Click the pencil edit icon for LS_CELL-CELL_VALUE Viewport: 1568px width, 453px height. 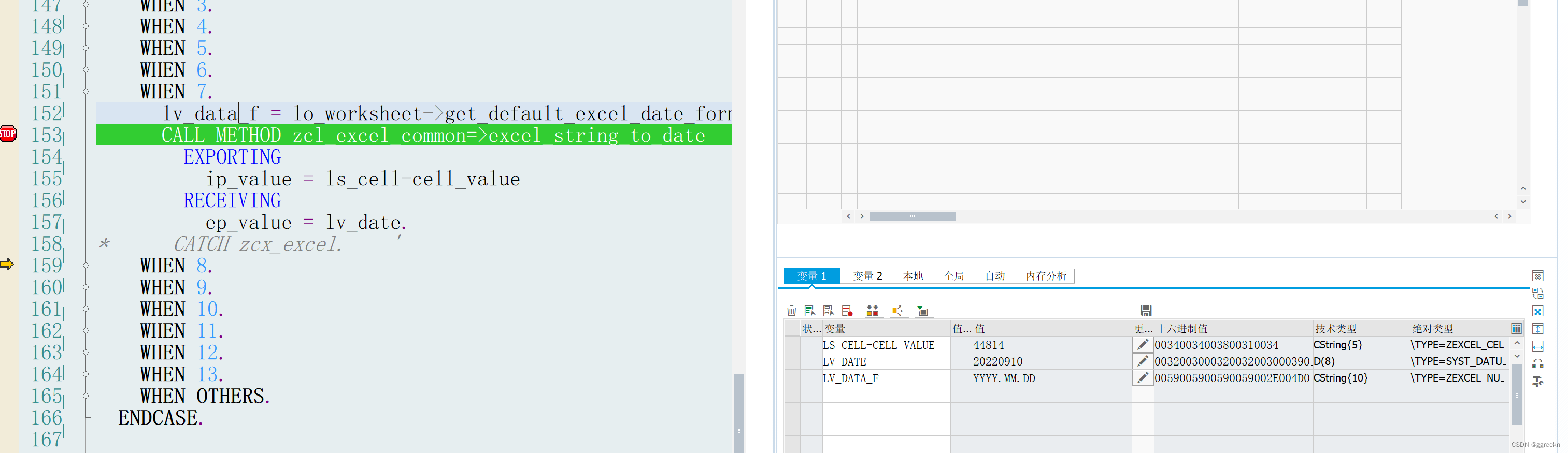(1143, 345)
